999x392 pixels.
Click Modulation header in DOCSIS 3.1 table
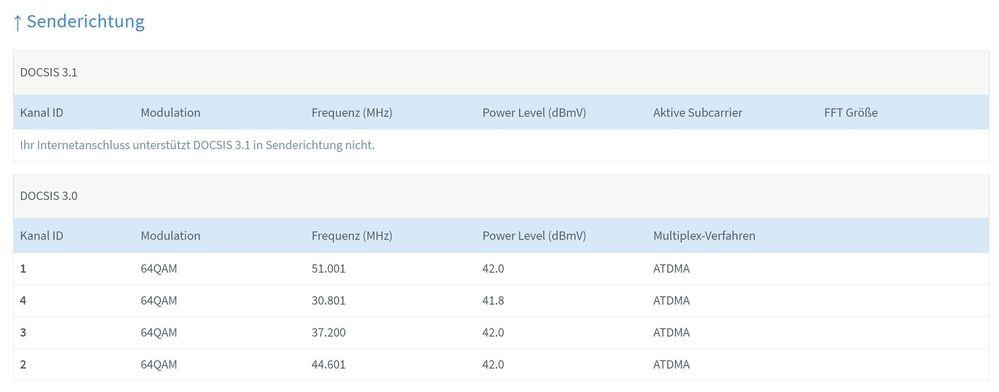click(x=170, y=113)
